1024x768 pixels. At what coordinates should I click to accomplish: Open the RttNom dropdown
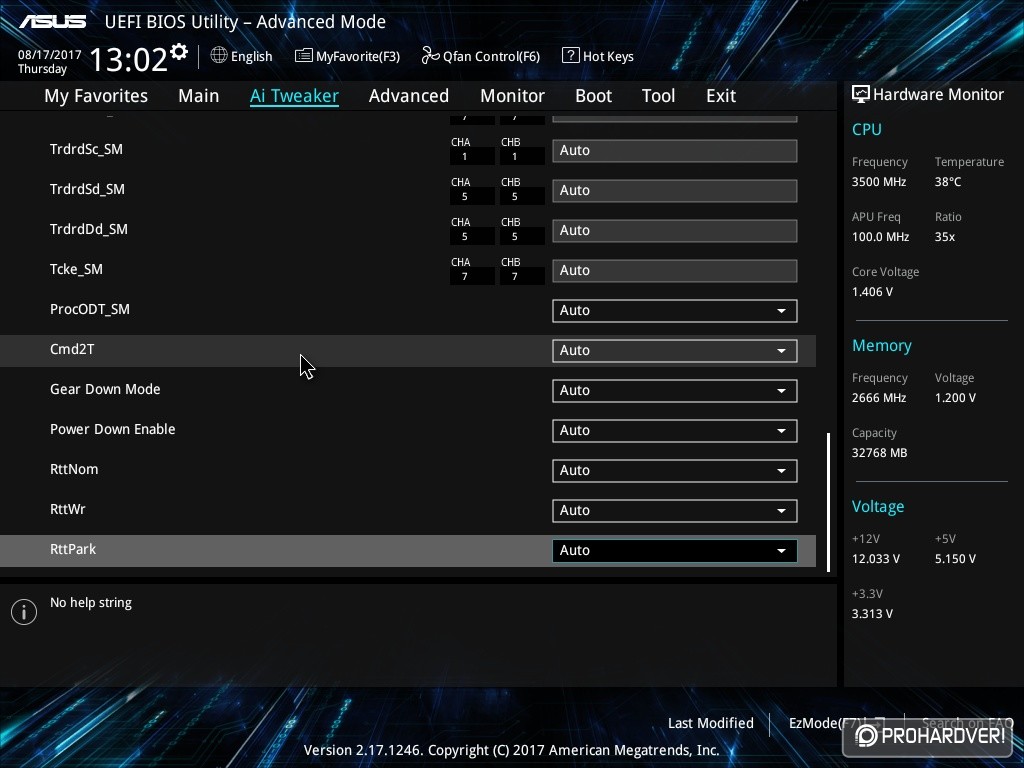coord(675,471)
